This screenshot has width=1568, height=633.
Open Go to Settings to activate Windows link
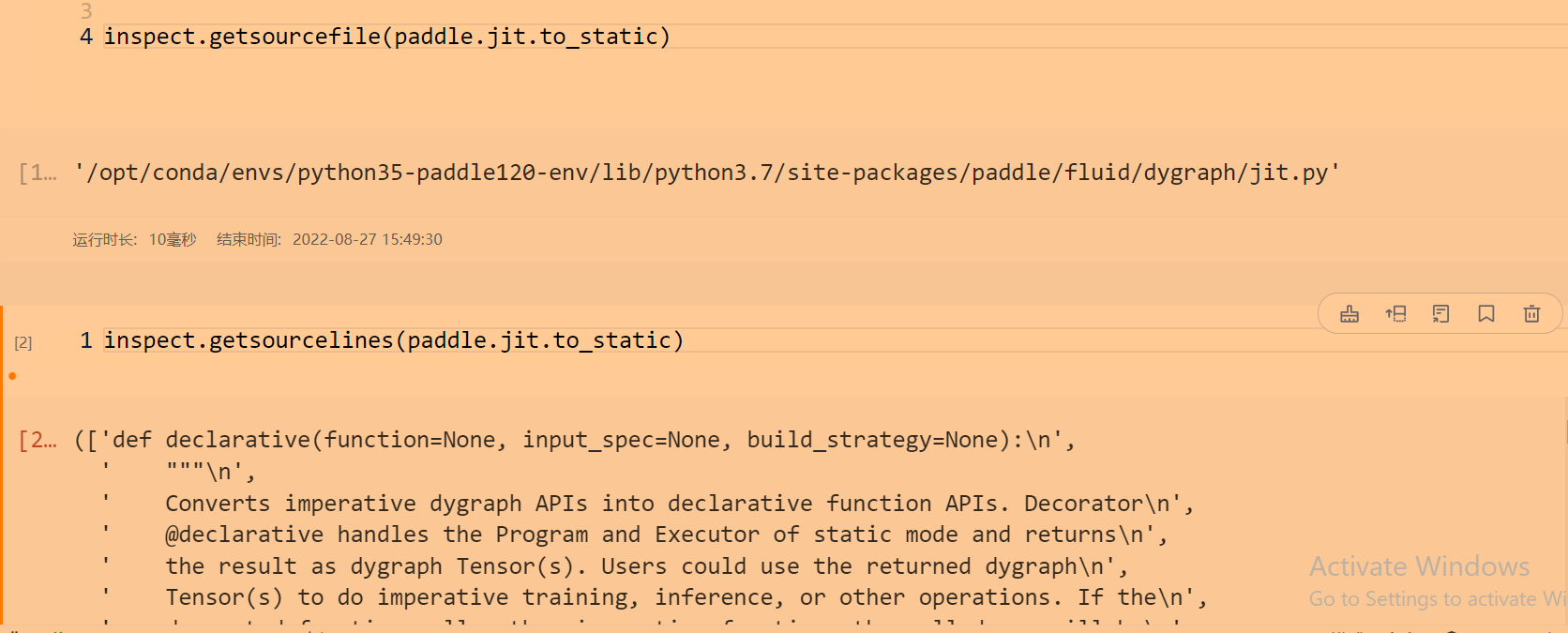click(1433, 597)
